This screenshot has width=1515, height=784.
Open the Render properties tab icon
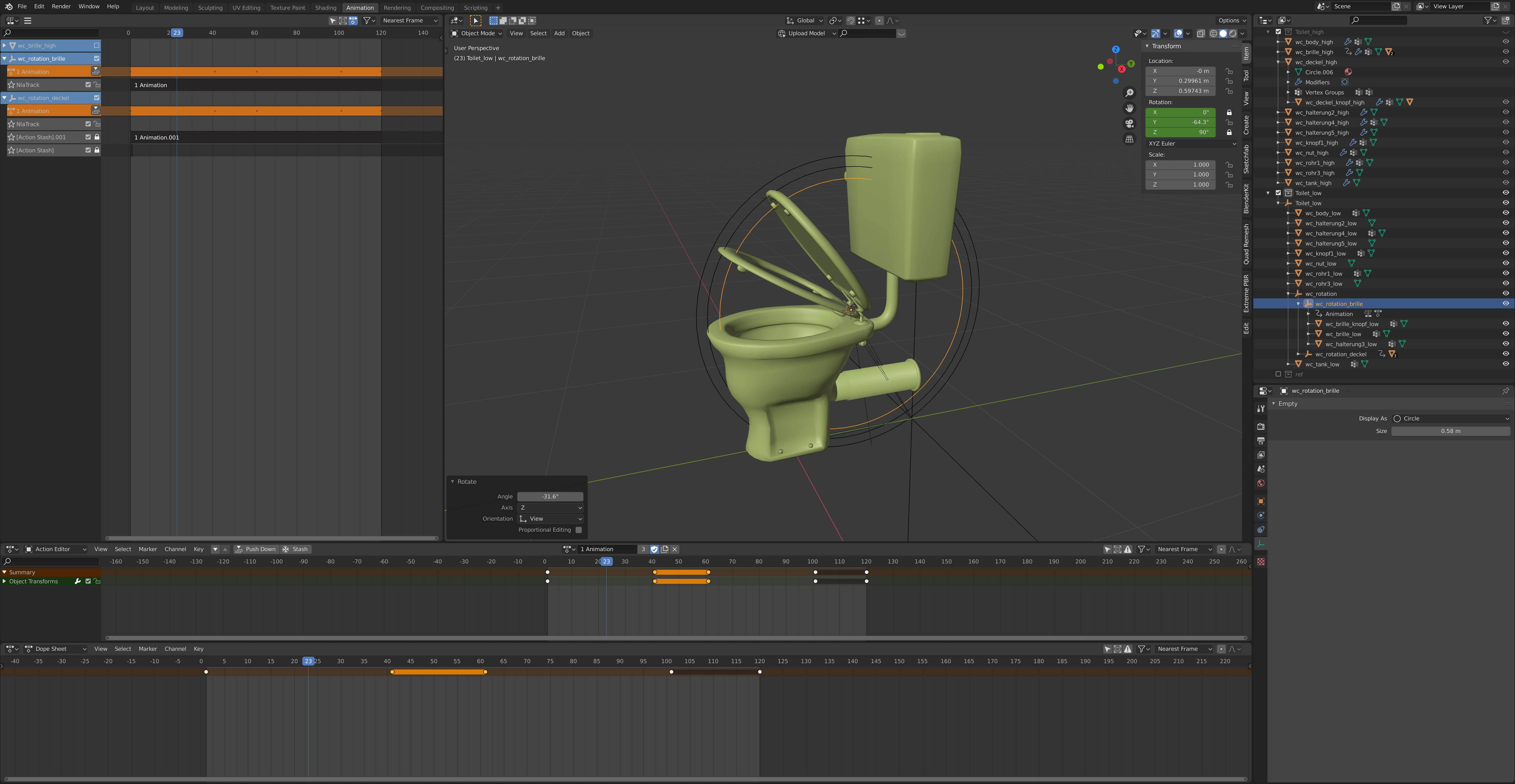1260,426
